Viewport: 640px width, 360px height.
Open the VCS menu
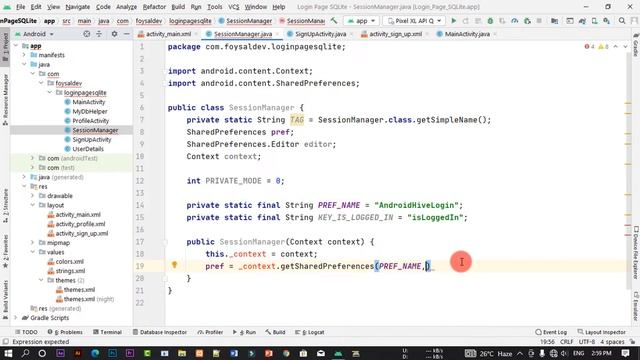(x=233, y=7)
